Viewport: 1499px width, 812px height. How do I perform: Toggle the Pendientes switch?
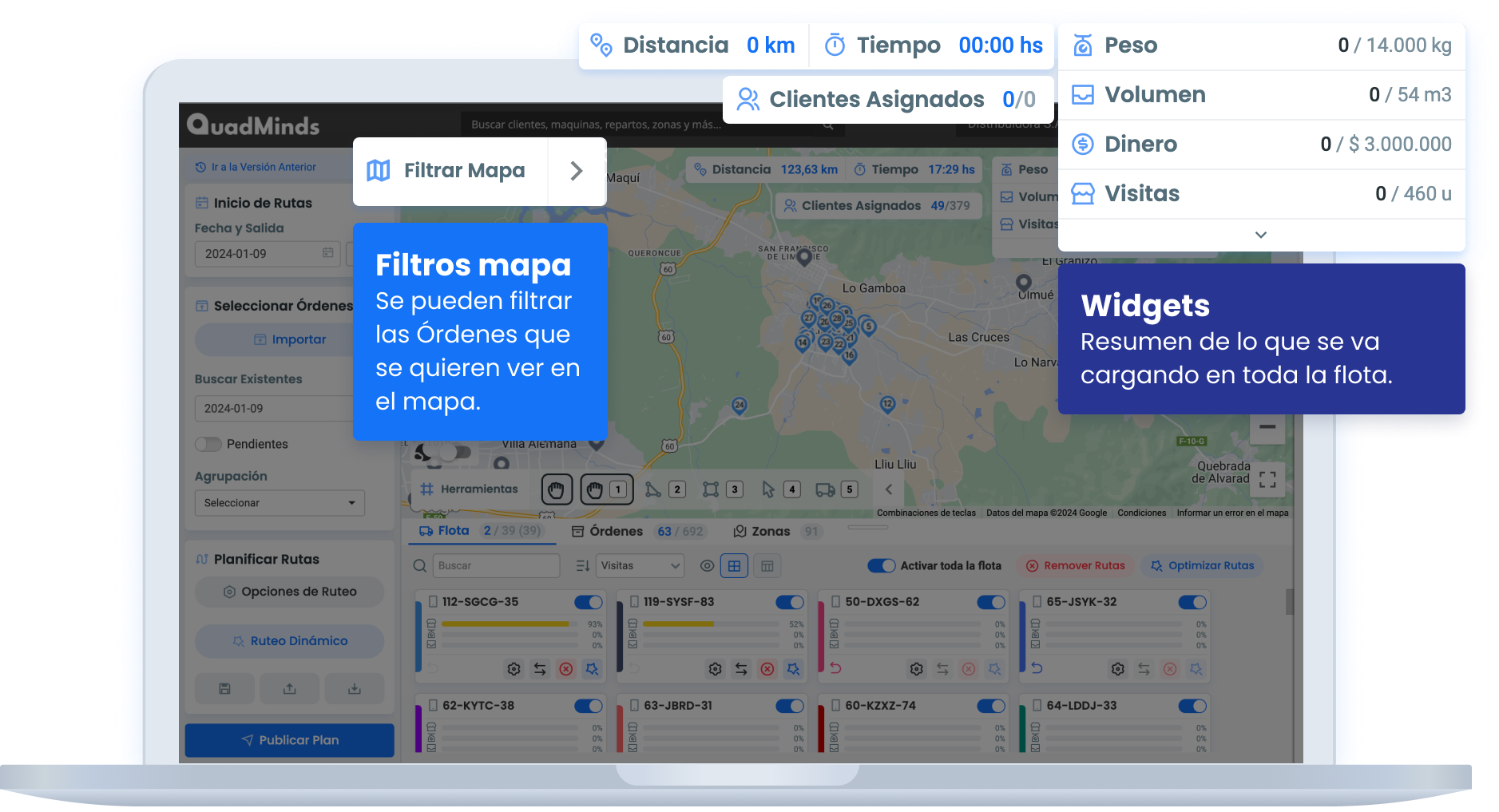208,444
